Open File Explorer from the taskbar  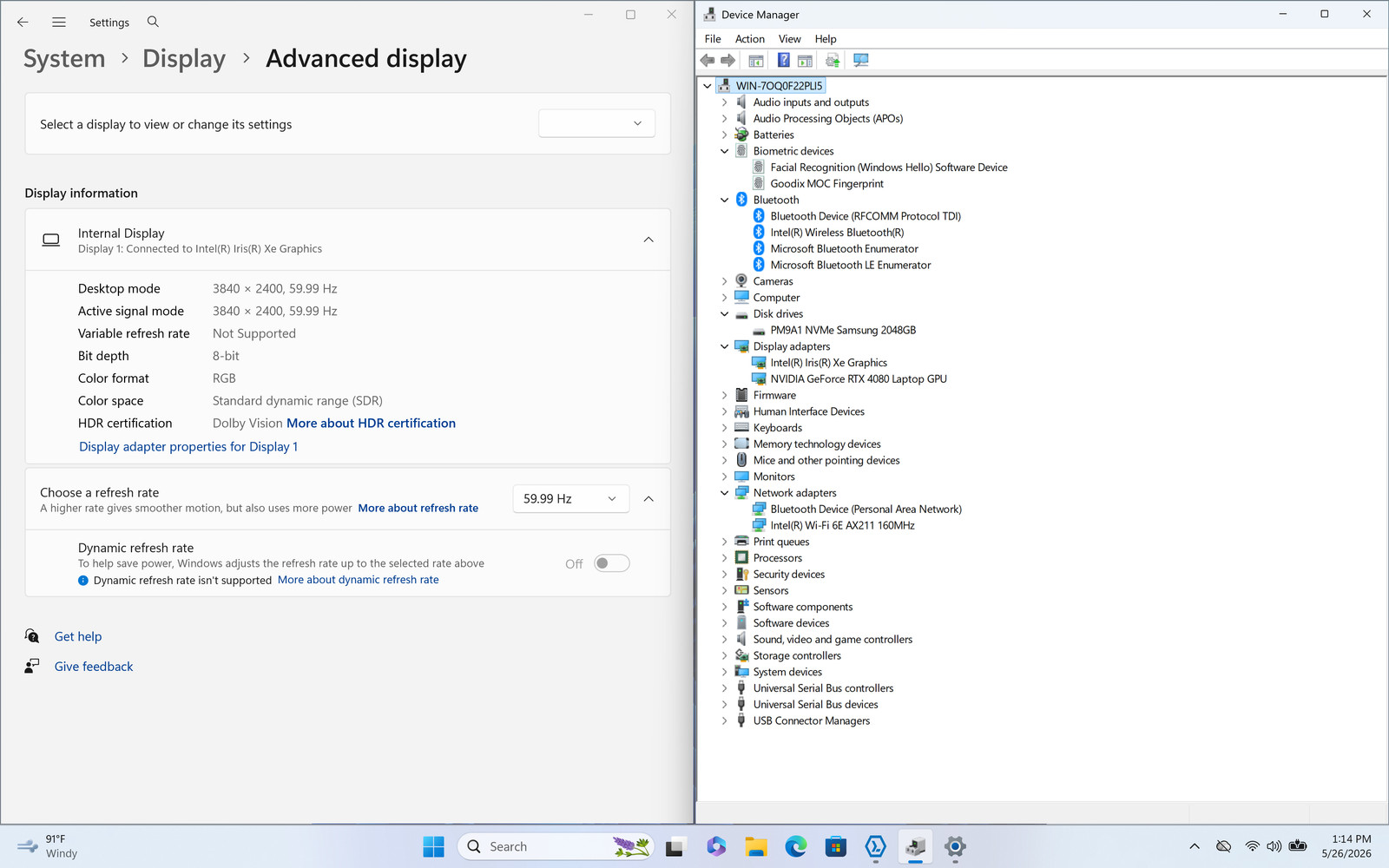(755, 846)
